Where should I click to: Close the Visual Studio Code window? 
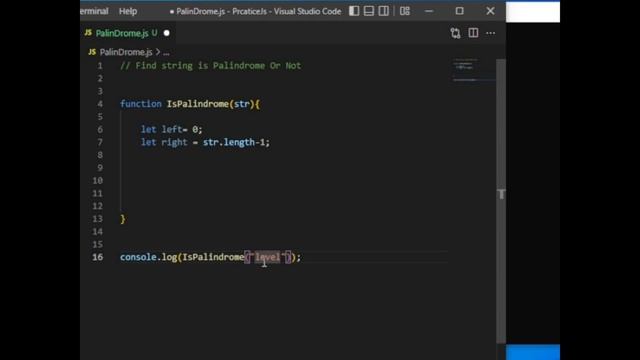pos(490,11)
